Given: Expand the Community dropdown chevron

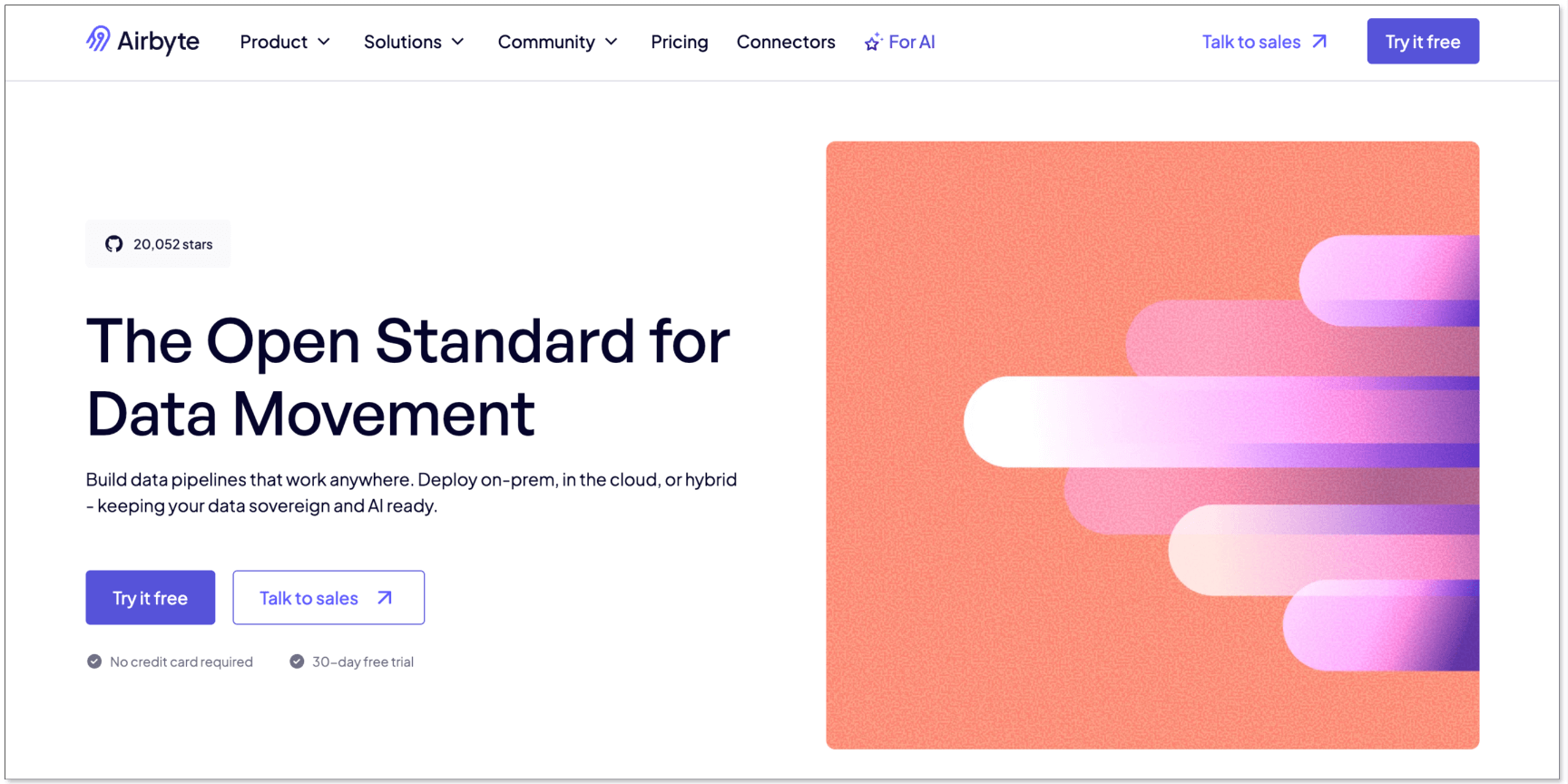Looking at the screenshot, I should pos(612,42).
